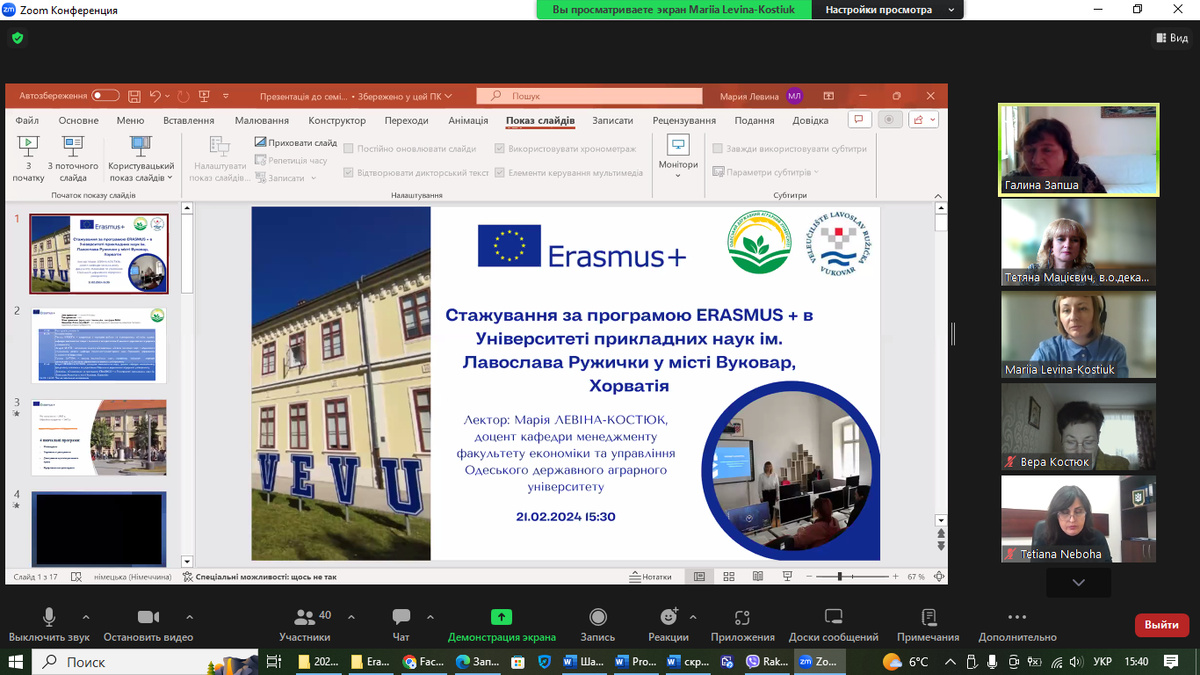Switch to normal view in status bar
The width and height of the screenshot is (1200, 675).
(700, 577)
